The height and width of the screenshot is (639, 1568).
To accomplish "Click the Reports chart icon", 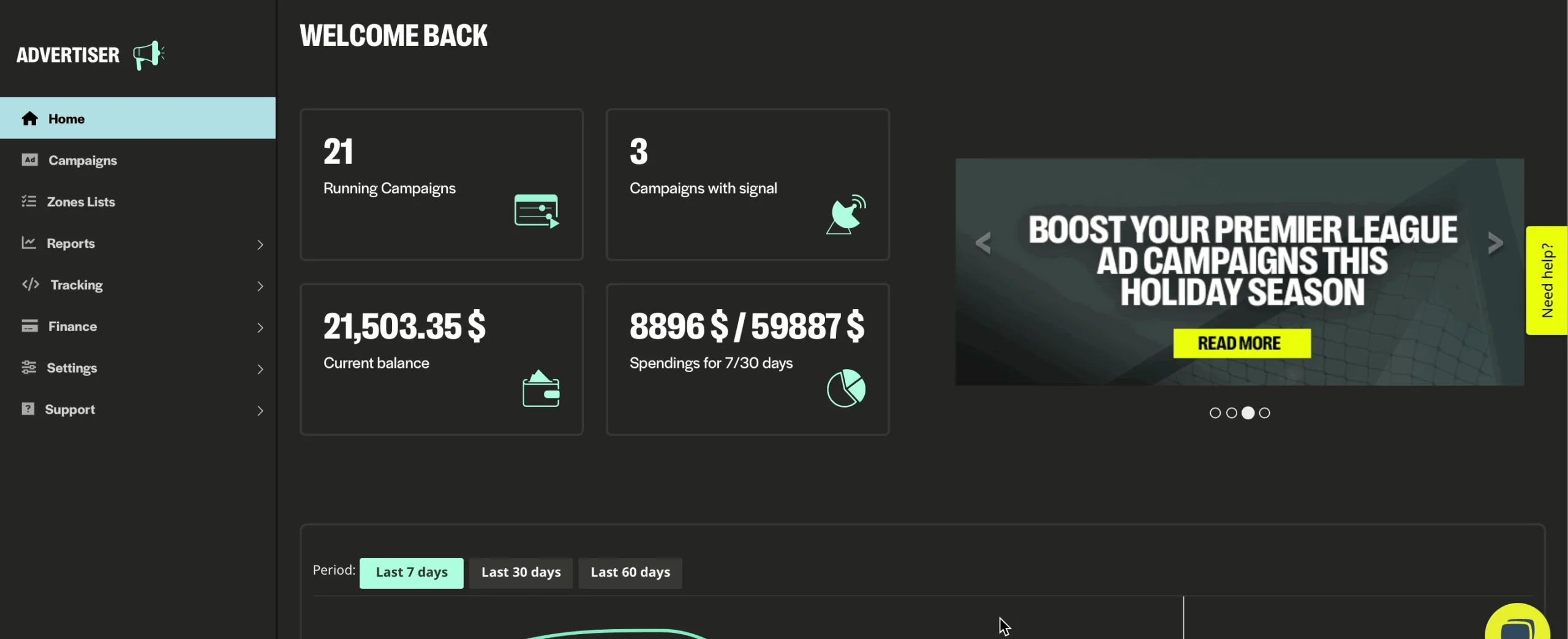I will point(29,243).
